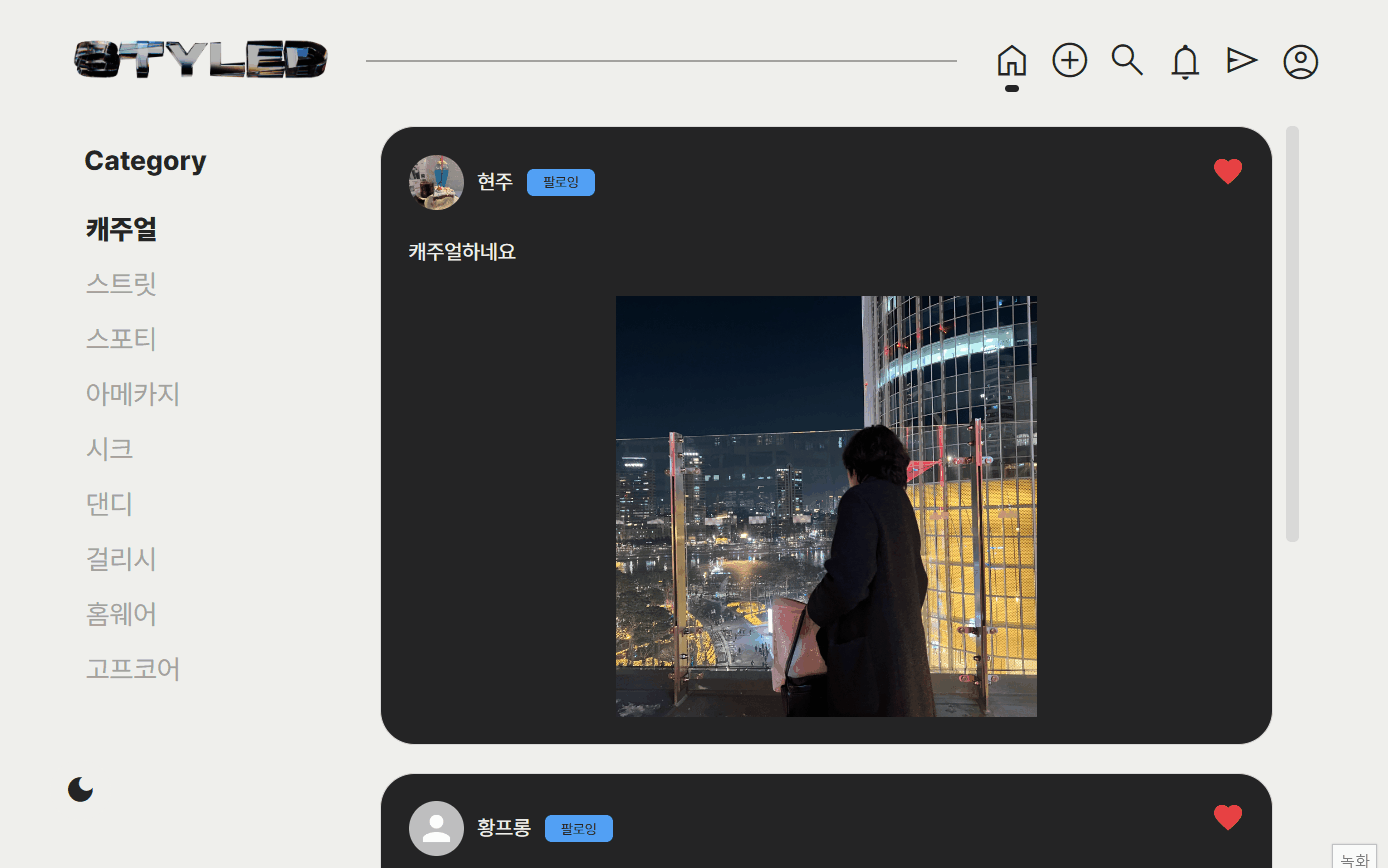Viewport: 1388px width, 868px height.
Task: Open 현주's profile avatar
Action: (x=436, y=182)
